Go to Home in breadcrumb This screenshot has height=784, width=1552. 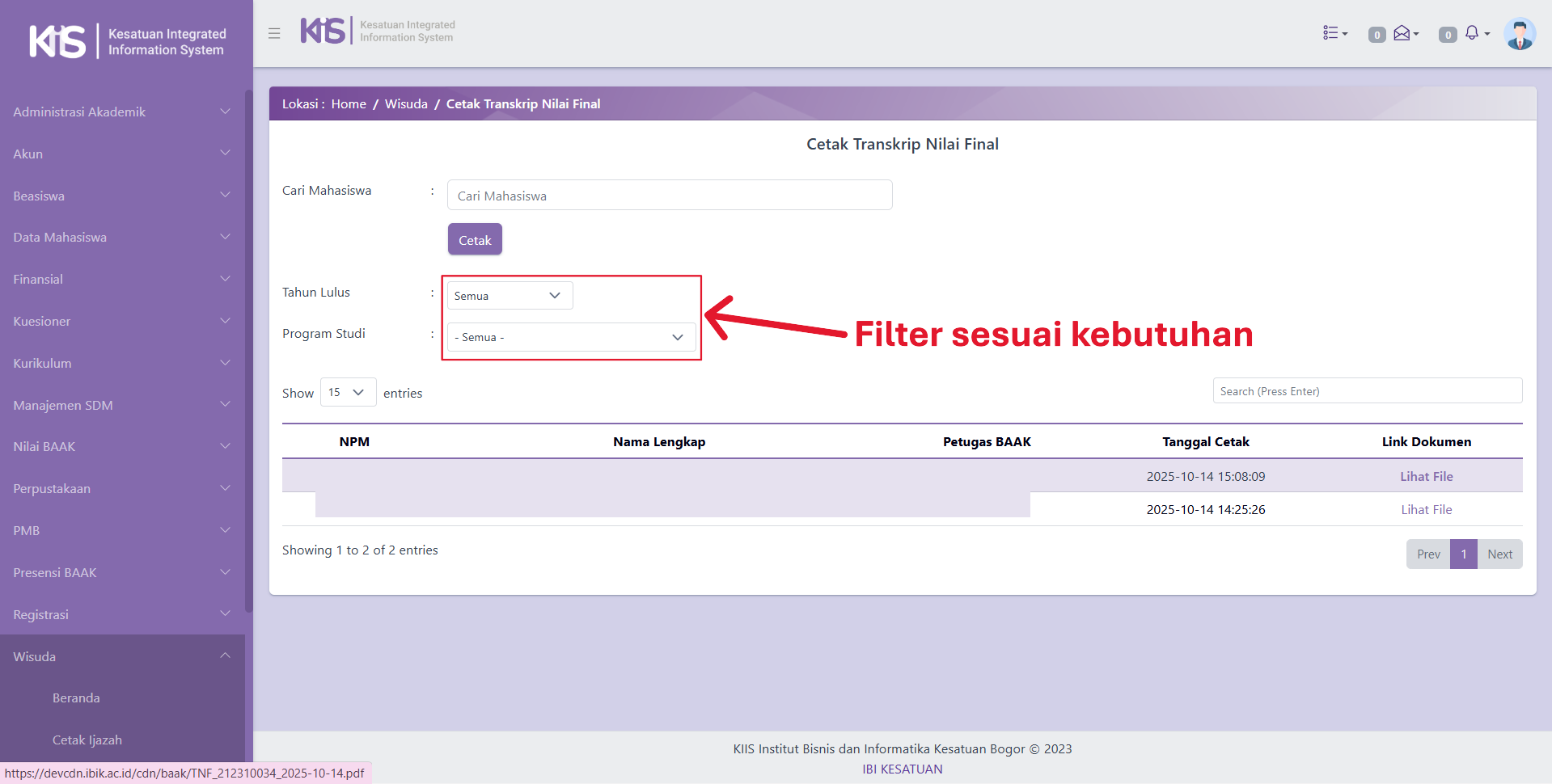349,104
